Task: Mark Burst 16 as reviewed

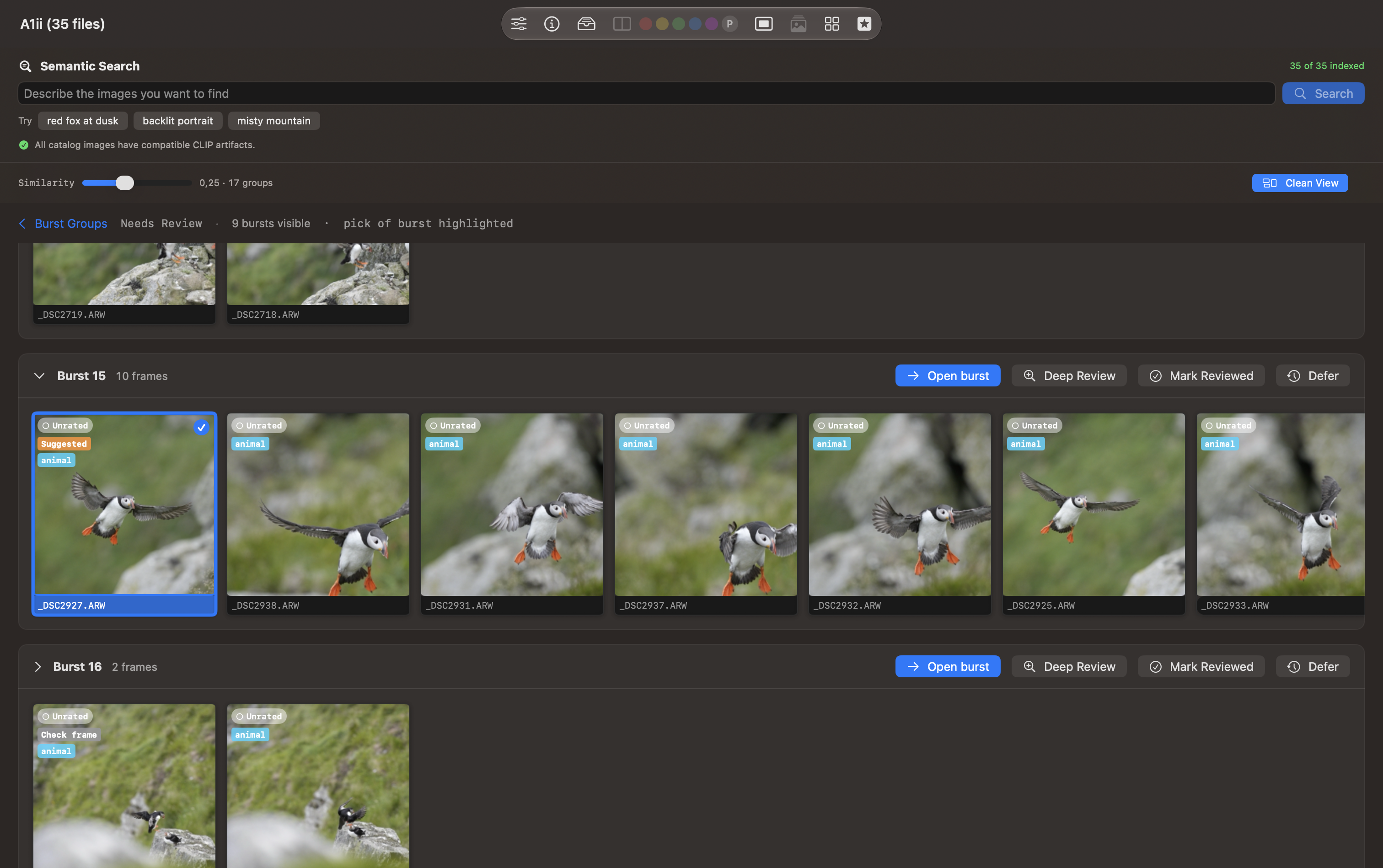Action: (1201, 666)
